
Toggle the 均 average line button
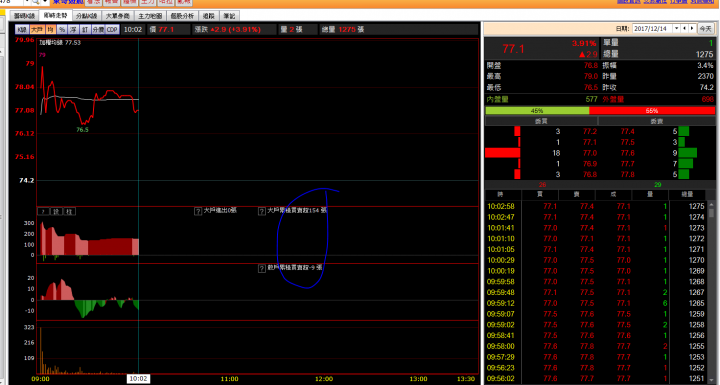click(x=51, y=29)
